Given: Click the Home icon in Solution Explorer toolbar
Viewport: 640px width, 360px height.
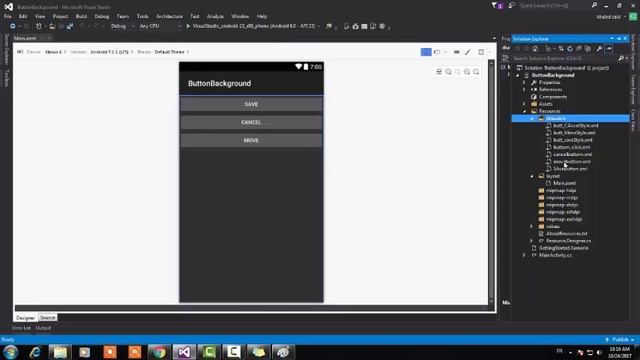Looking at the screenshot, I should pyautogui.click(x=535, y=49).
